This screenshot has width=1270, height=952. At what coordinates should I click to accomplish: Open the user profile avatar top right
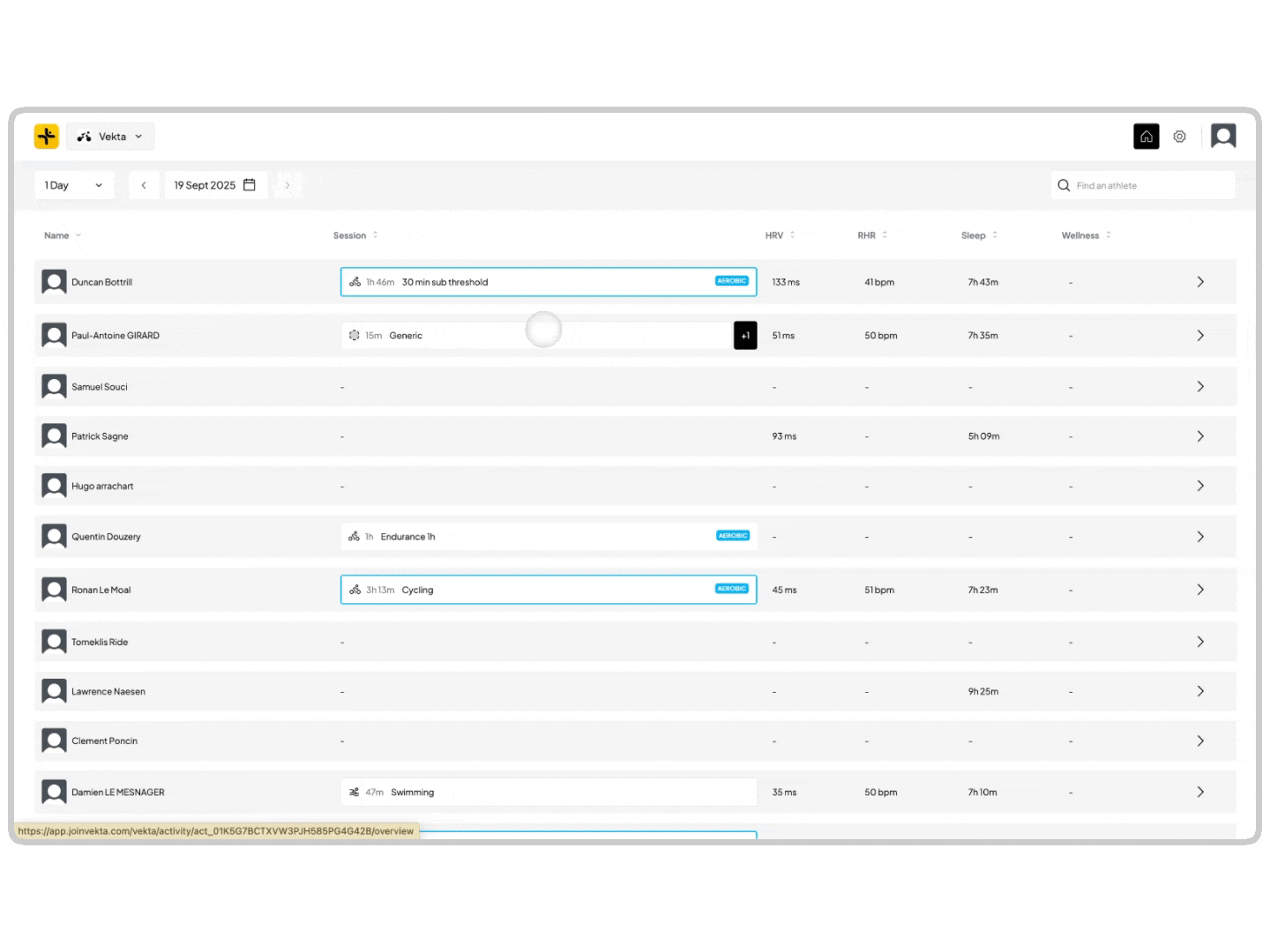1223,136
